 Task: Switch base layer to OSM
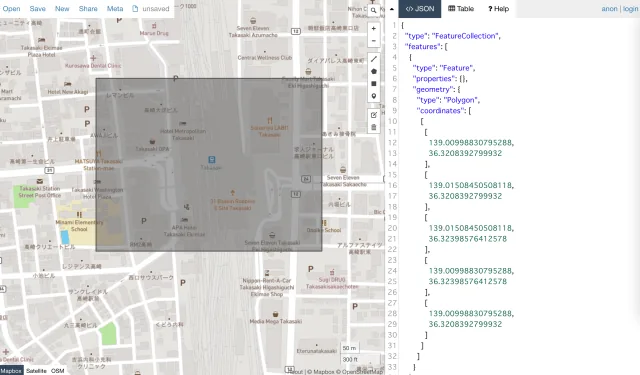tap(58, 371)
